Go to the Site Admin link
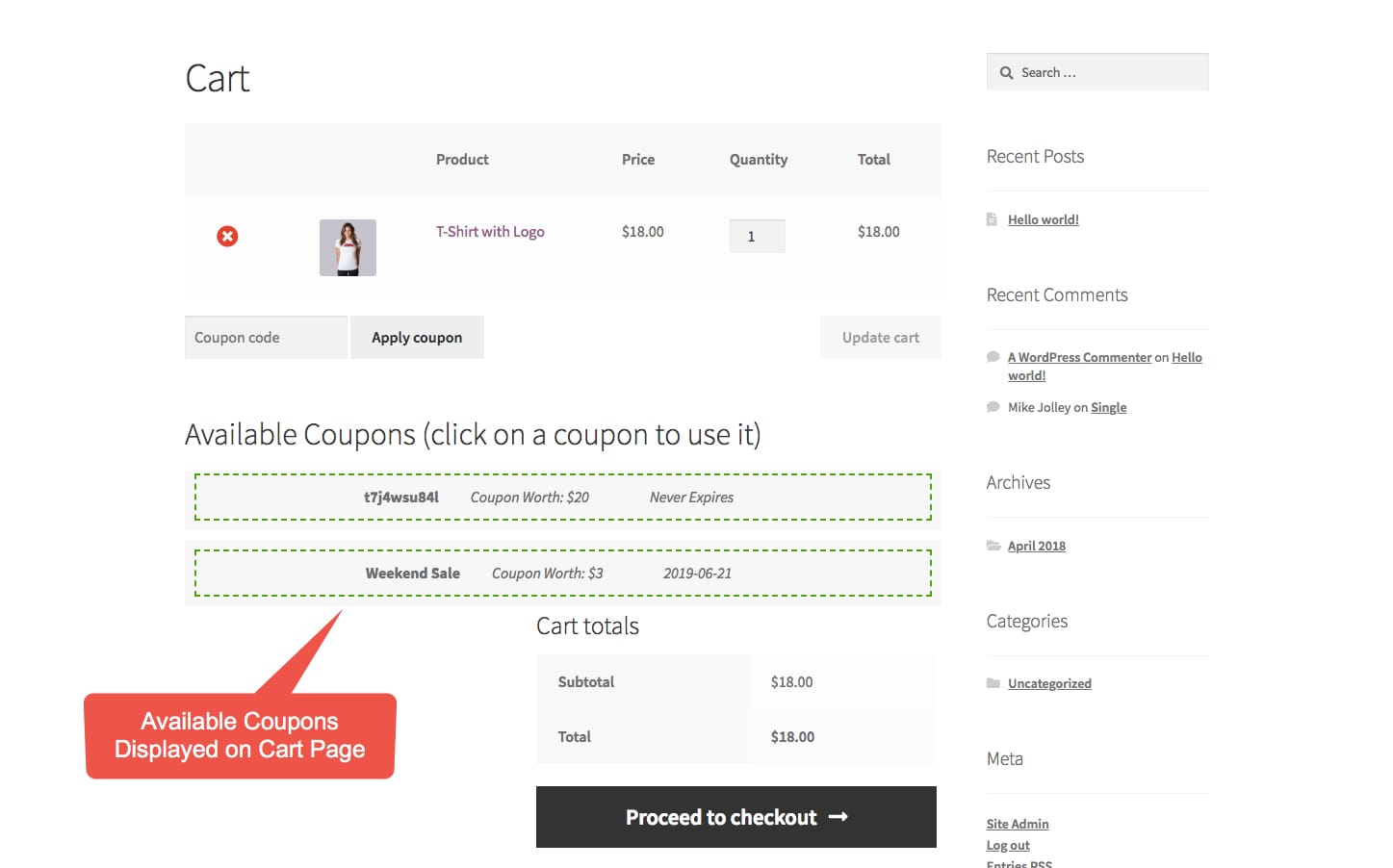Viewport: 1393px width, 868px height. tap(1017, 824)
